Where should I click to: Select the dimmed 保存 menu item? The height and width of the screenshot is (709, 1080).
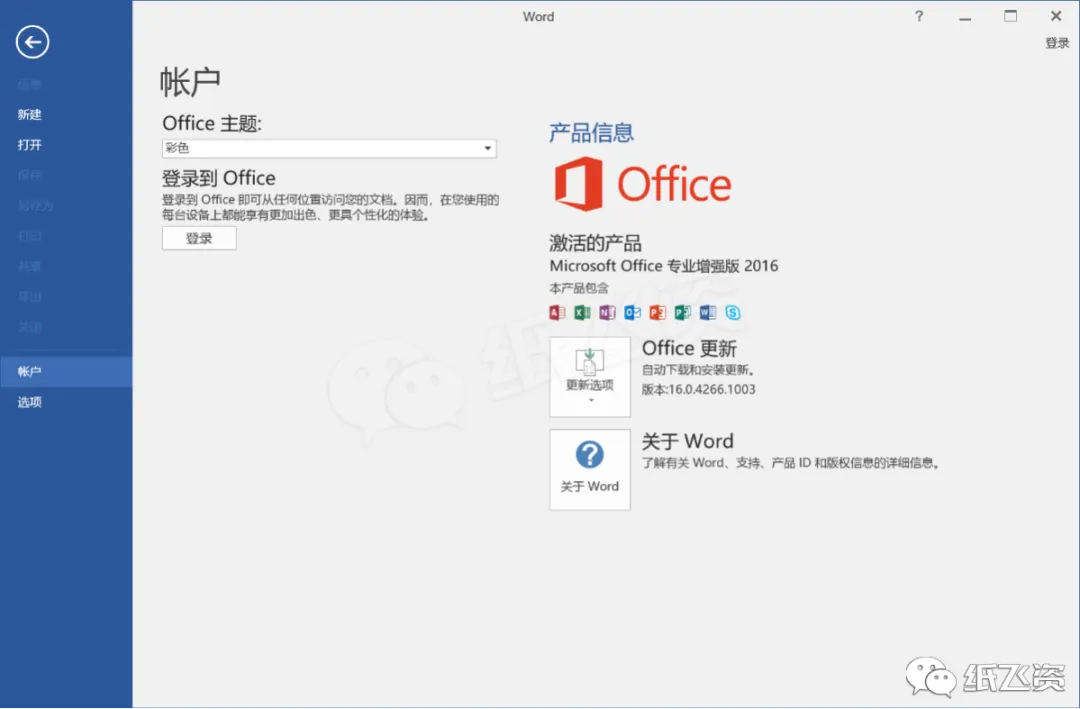pos(30,175)
